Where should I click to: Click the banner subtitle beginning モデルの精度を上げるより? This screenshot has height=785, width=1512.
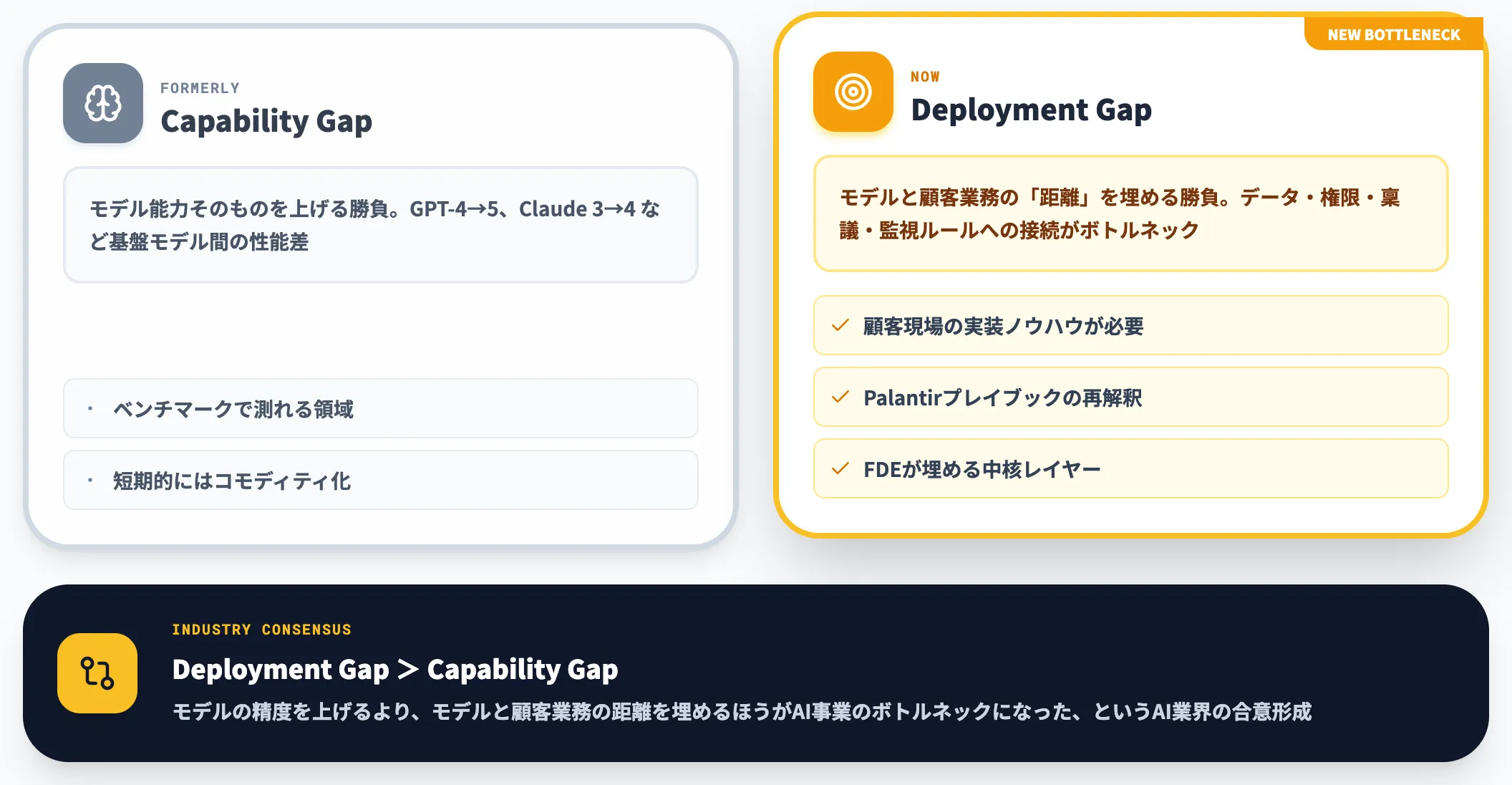(742, 711)
